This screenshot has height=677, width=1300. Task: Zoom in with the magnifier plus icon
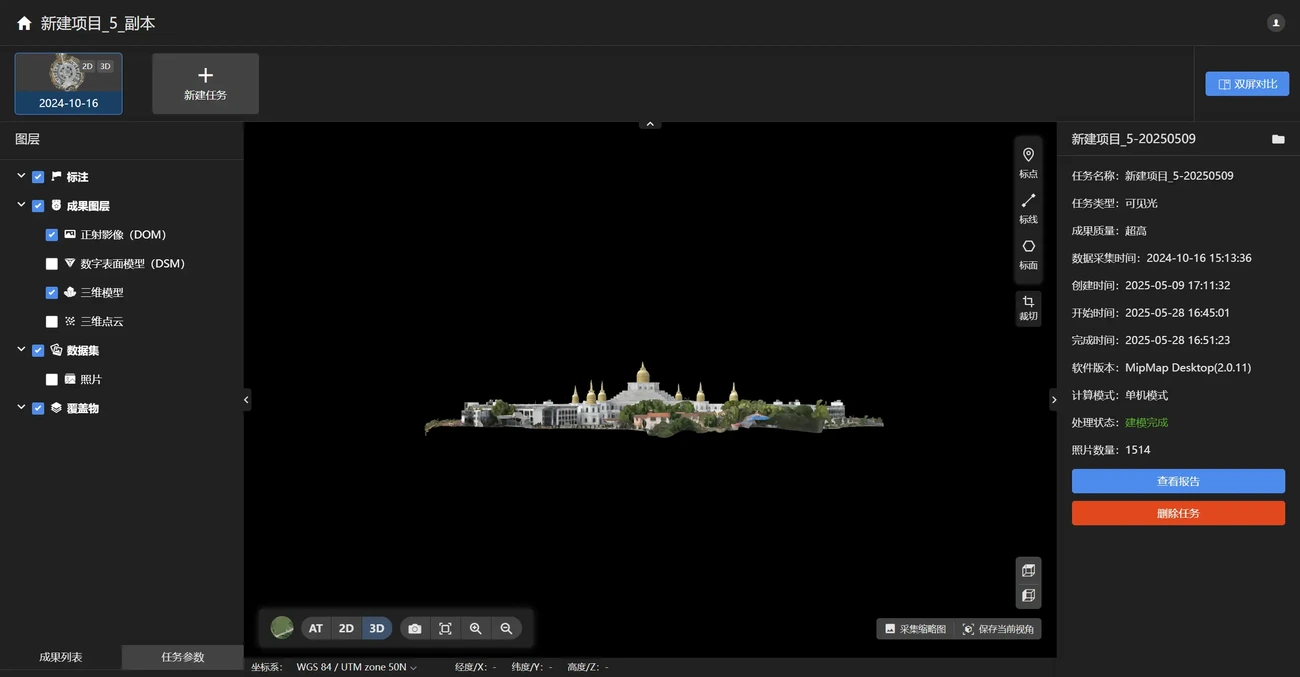(x=476, y=629)
